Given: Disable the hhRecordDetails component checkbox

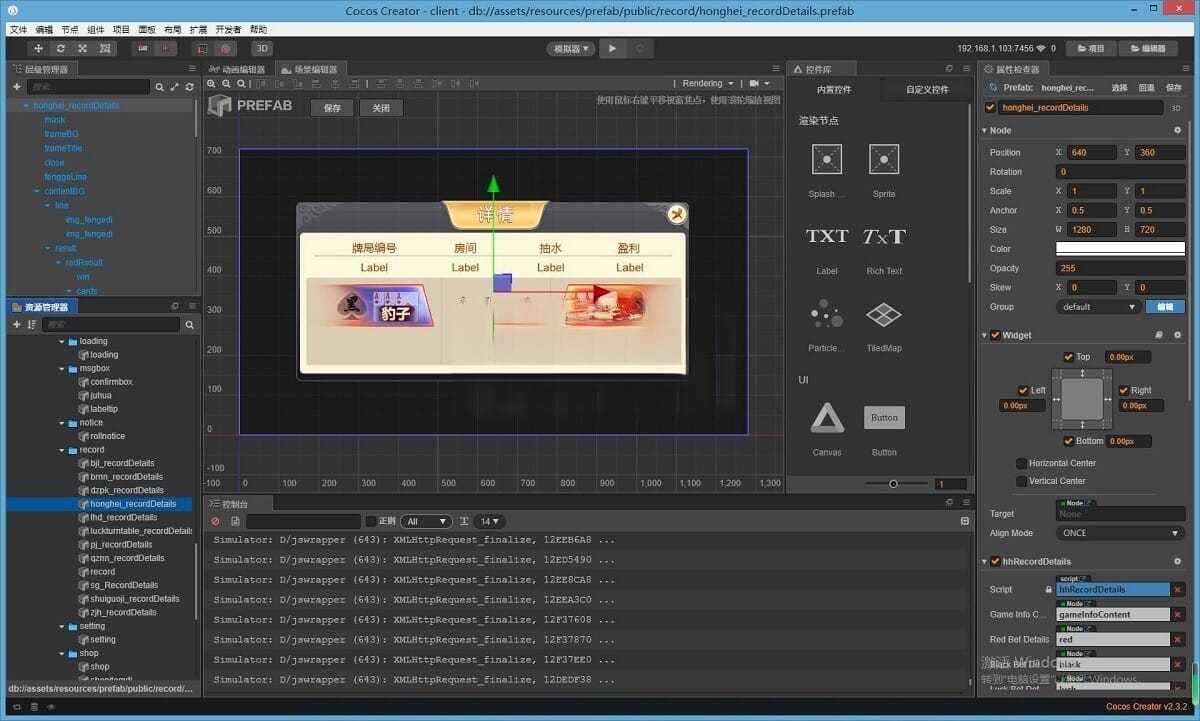Looking at the screenshot, I should [x=995, y=562].
